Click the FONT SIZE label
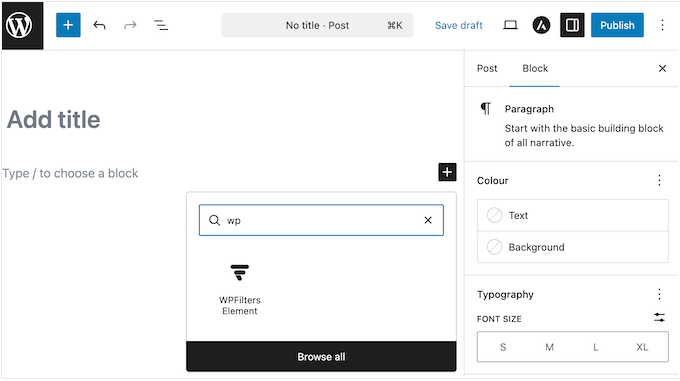This screenshot has height=381, width=680. point(499,319)
